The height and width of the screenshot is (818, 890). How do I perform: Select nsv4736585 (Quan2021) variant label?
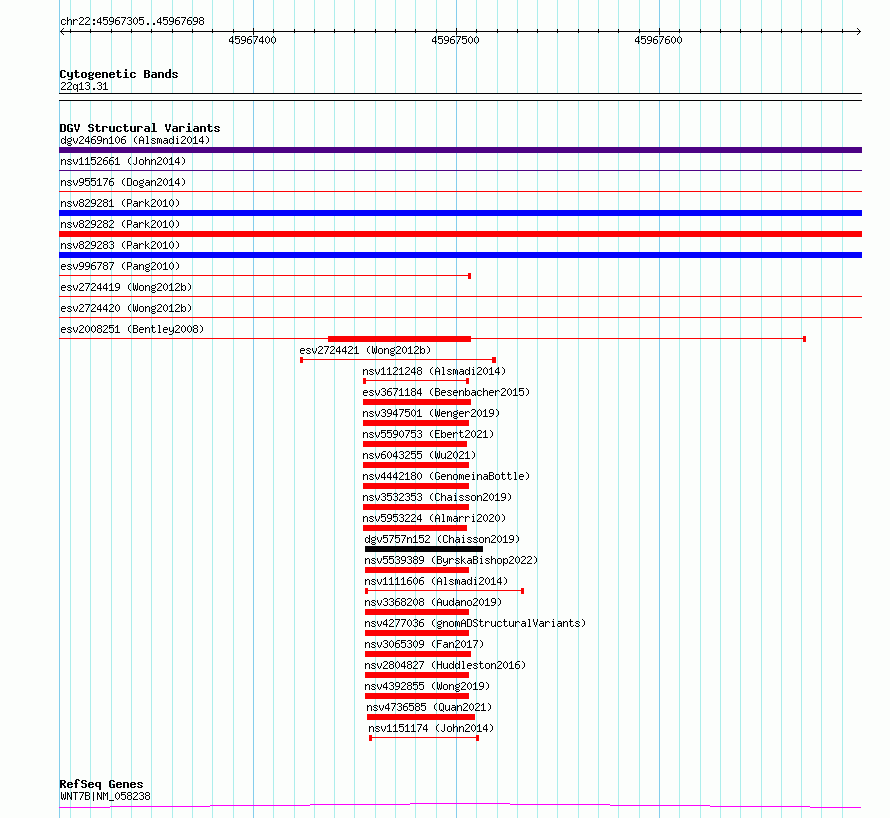point(429,707)
